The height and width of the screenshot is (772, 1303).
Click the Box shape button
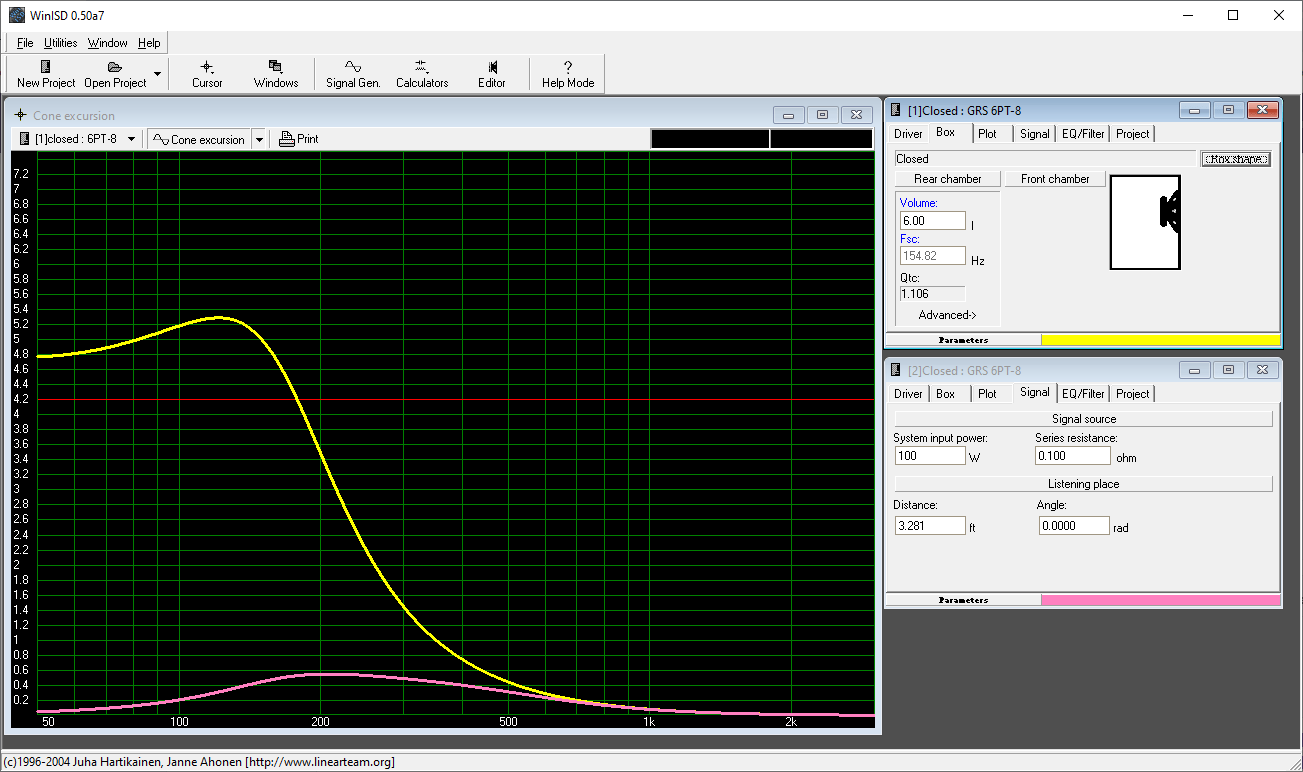1236,158
